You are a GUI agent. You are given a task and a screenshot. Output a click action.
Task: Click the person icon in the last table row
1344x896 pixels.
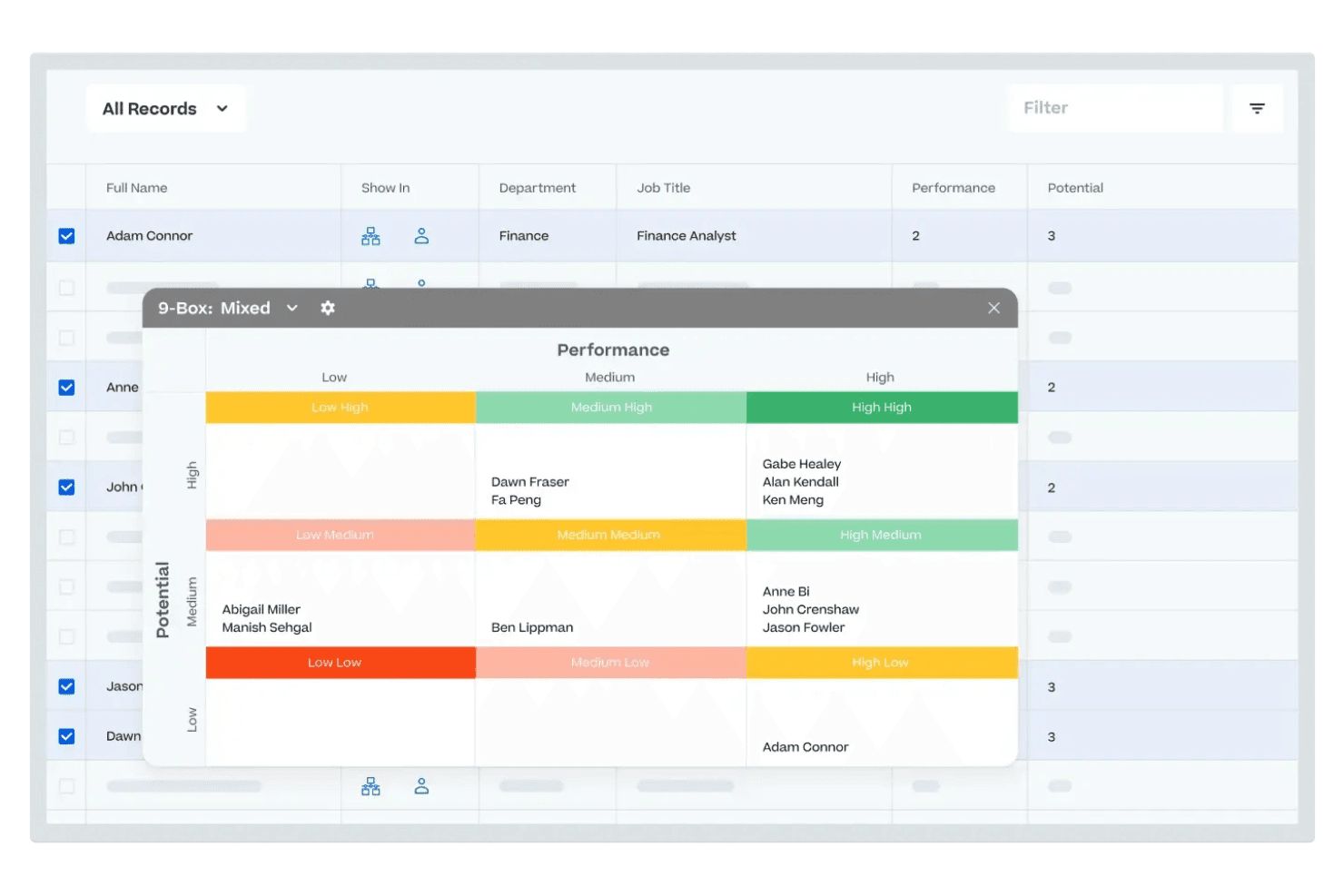(421, 786)
